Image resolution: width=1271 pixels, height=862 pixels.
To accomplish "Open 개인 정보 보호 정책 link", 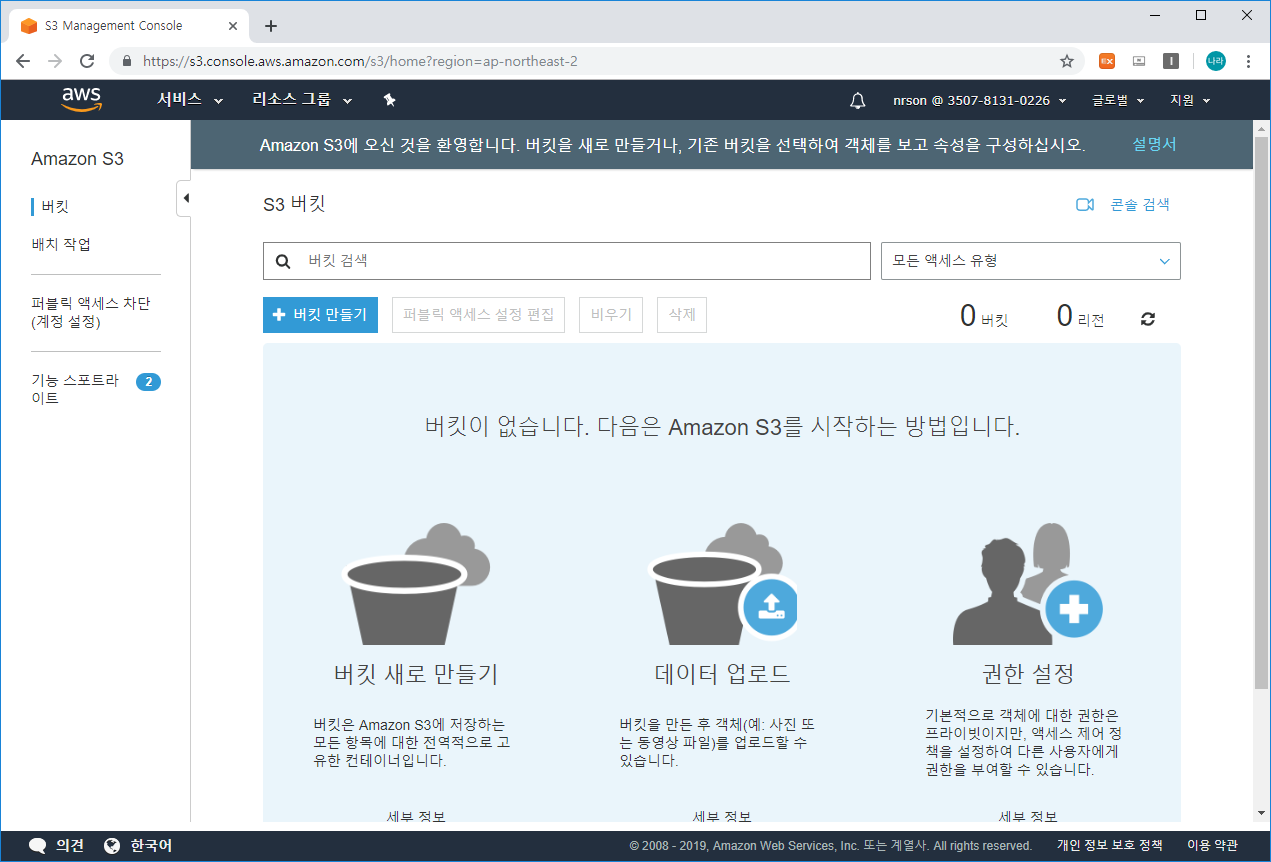I will 1110,845.
